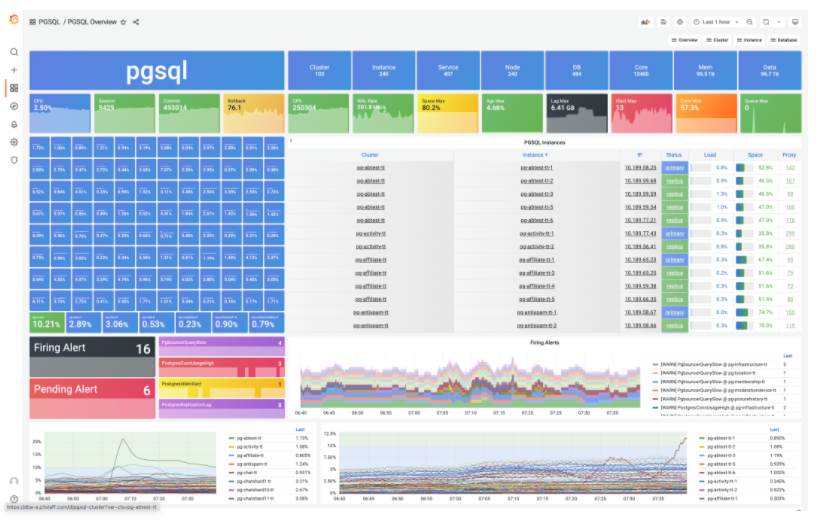
Task: Click the PostgresConnUsageHigh alert bar
Action: 222,367
